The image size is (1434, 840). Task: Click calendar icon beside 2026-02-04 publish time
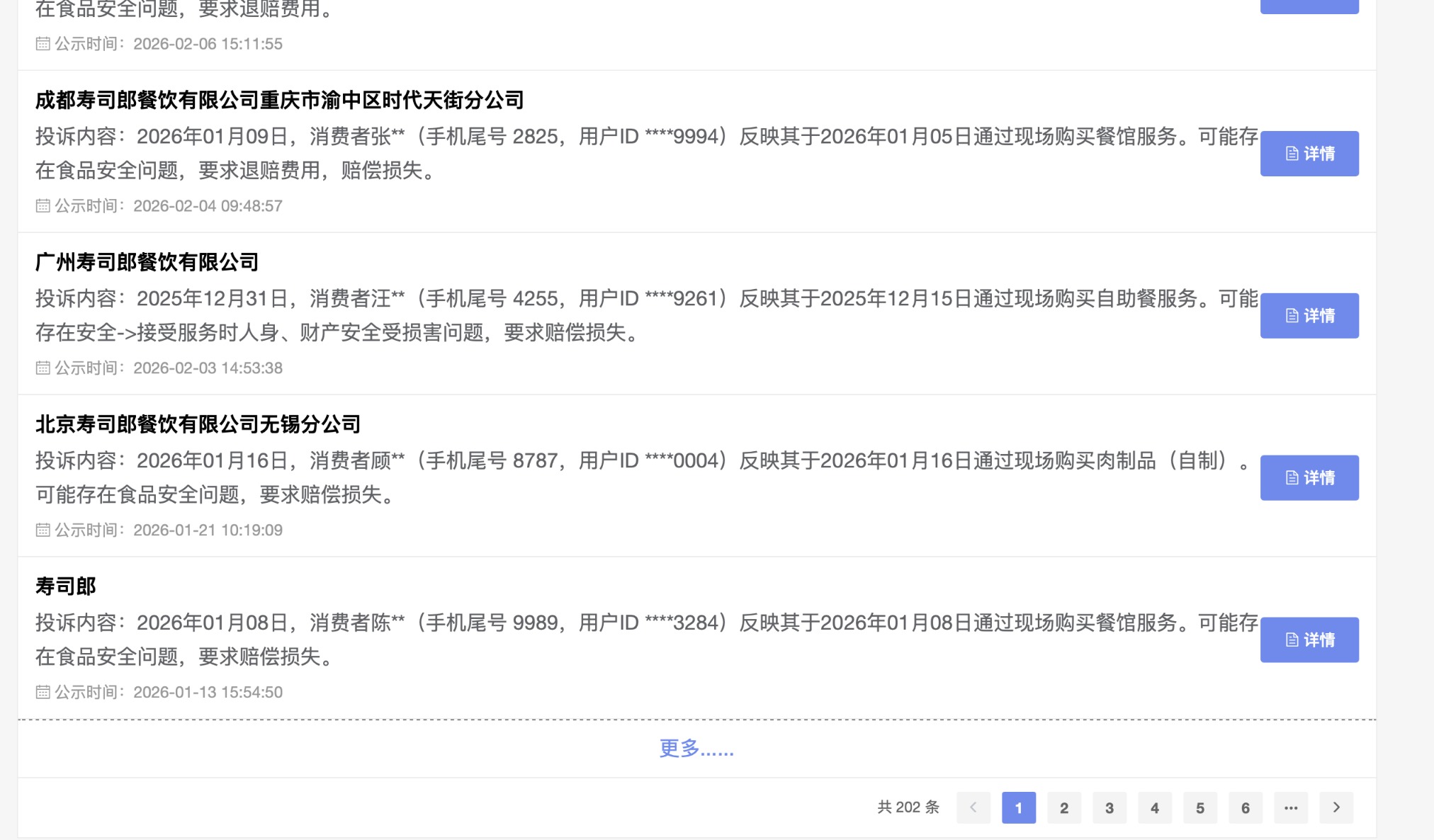[x=43, y=206]
